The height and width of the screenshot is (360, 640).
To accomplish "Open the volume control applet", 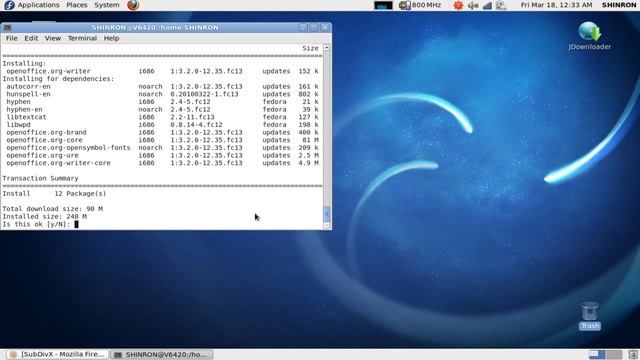I will [x=473, y=5].
